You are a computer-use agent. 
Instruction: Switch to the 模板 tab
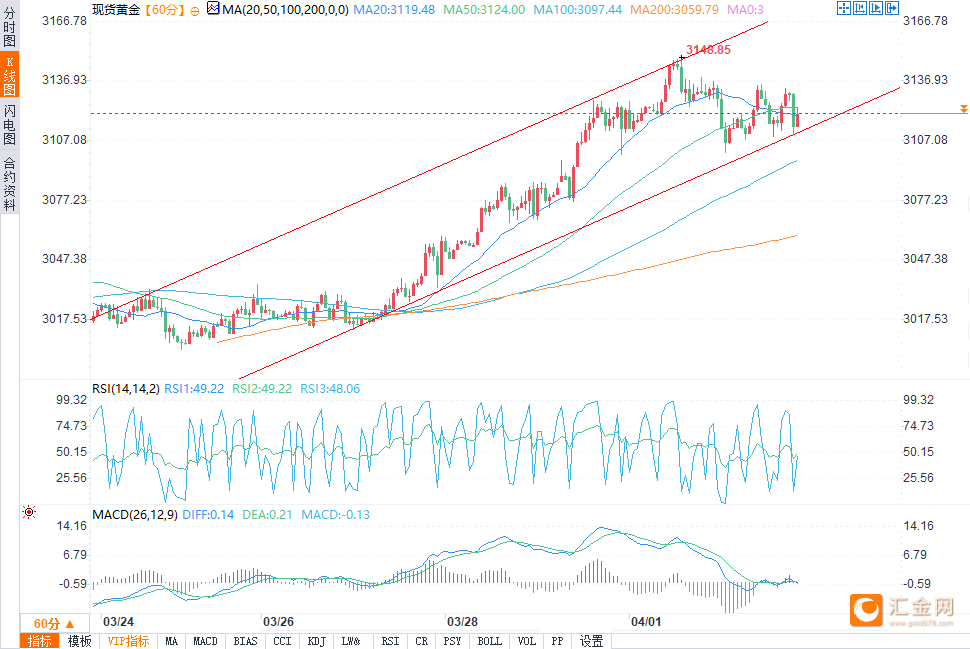[x=79, y=641]
